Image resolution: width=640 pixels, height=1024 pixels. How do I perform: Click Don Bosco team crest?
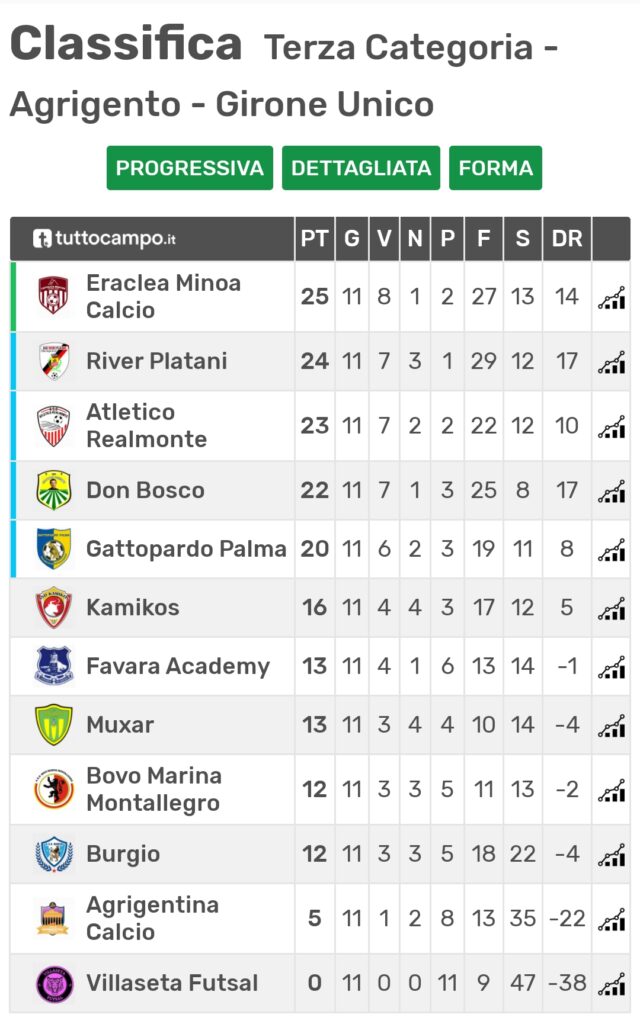[x=54, y=490]
